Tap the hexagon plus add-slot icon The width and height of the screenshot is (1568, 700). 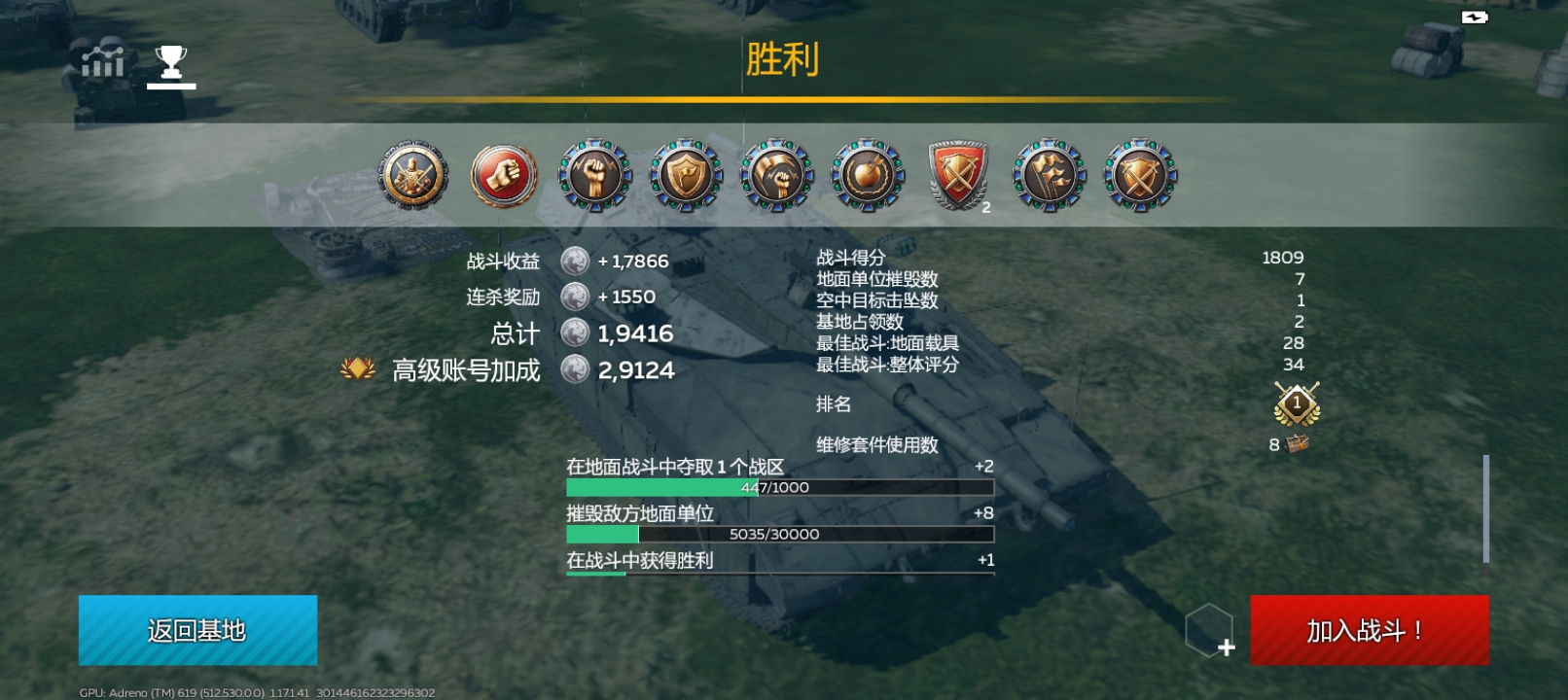1210,630
